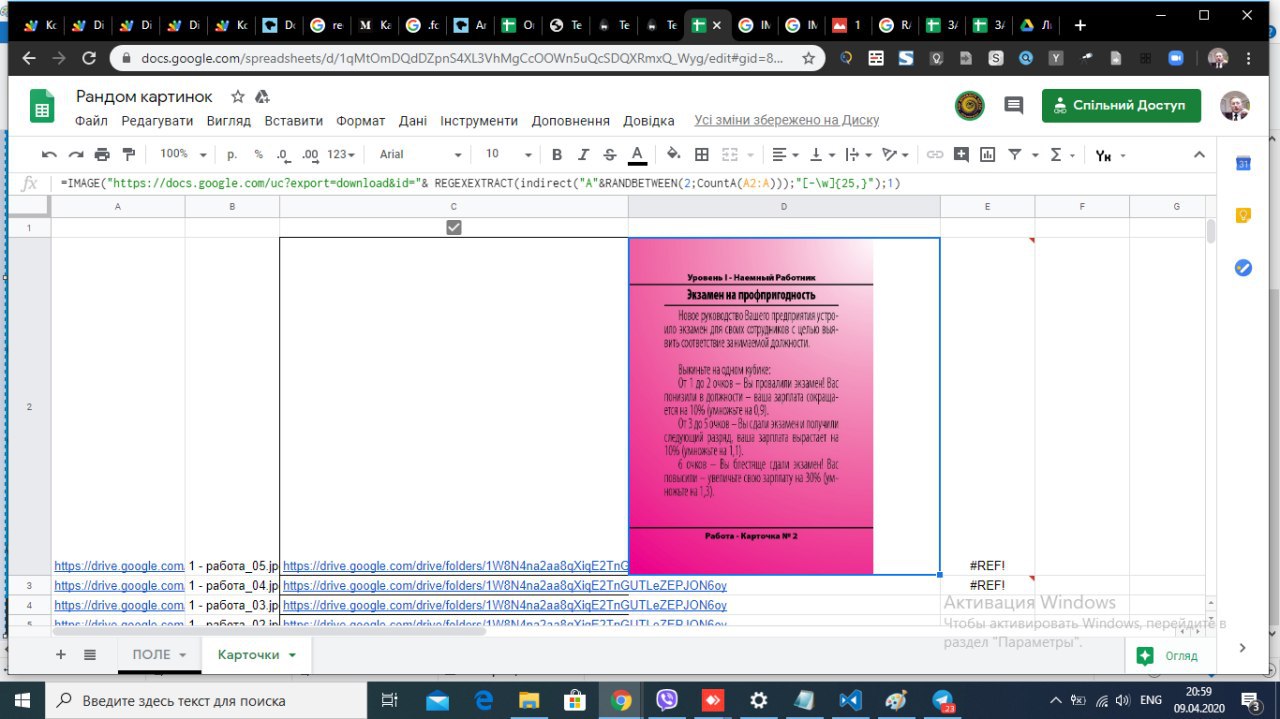This screenshot has height=719, width=1280.
Task: Click the Sheets home logo icon
Action: pyautogui.click(x=41, y=106)
